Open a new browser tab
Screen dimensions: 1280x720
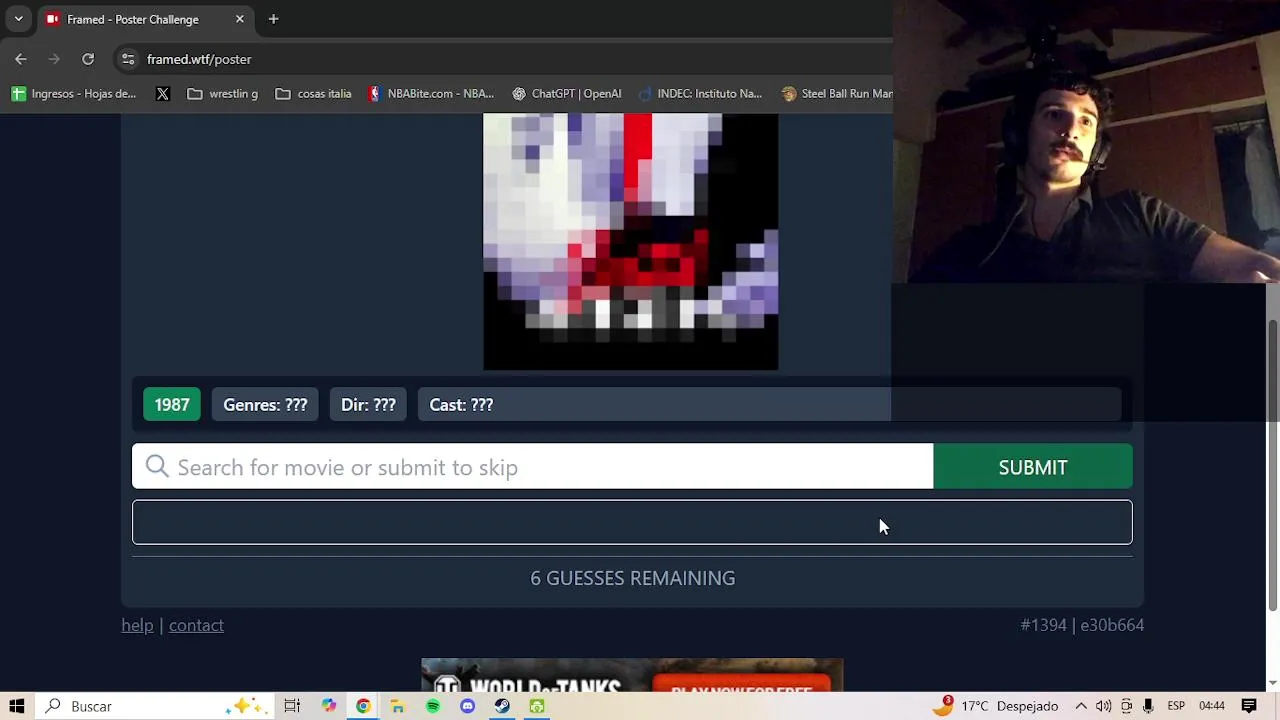point(273,19)
